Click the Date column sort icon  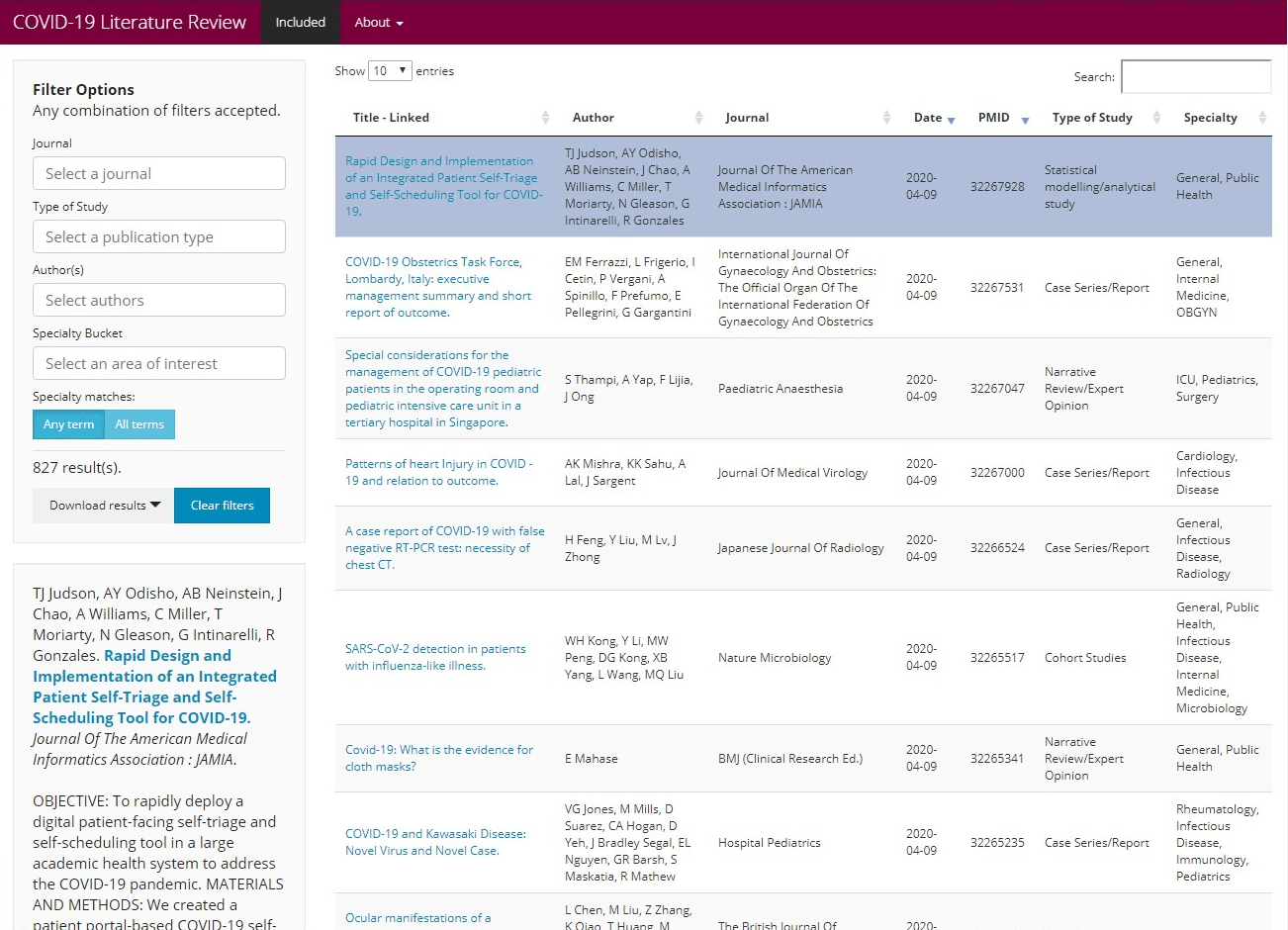click(952, 117)
